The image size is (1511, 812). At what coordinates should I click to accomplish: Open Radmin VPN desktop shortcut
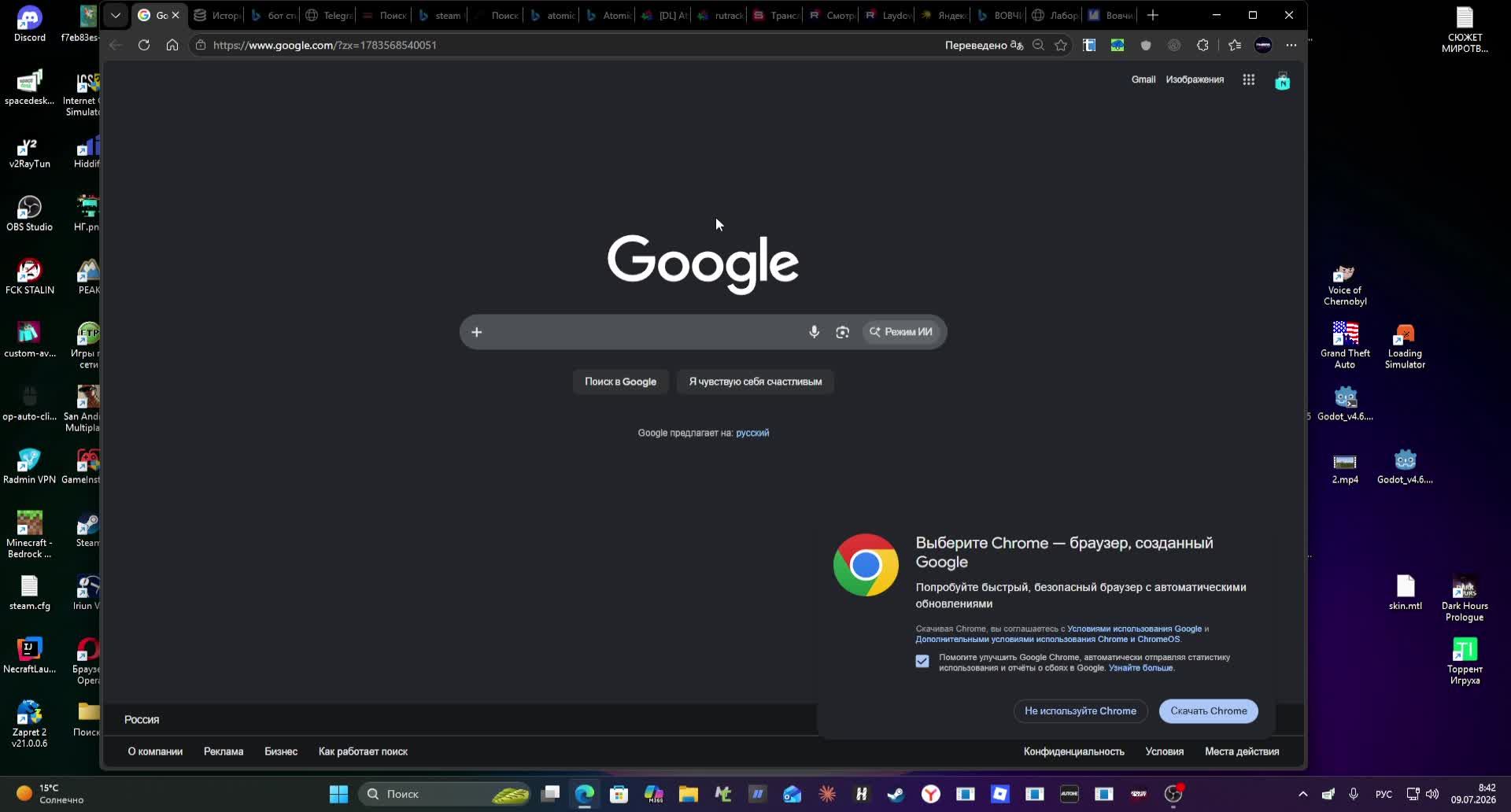pos(30,466)
